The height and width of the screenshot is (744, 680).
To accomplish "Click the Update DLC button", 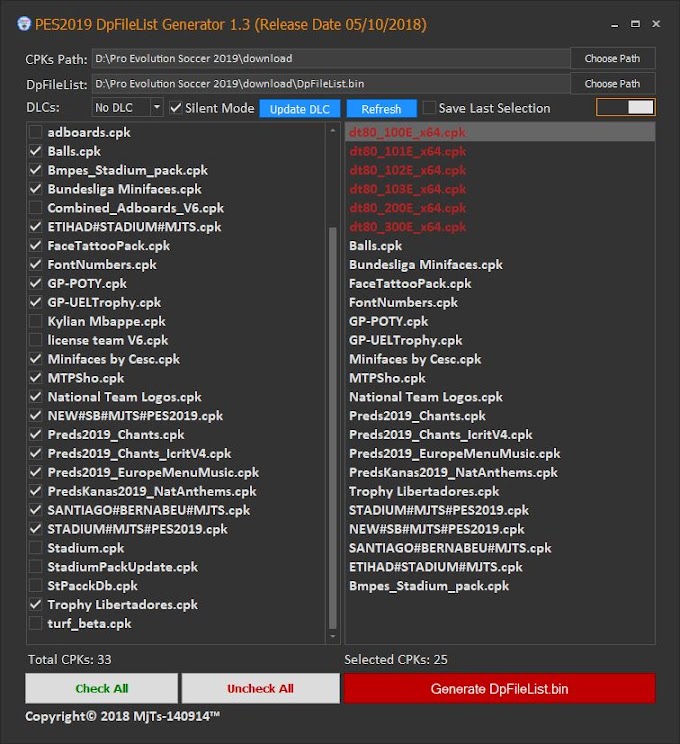I will [299, 109].
